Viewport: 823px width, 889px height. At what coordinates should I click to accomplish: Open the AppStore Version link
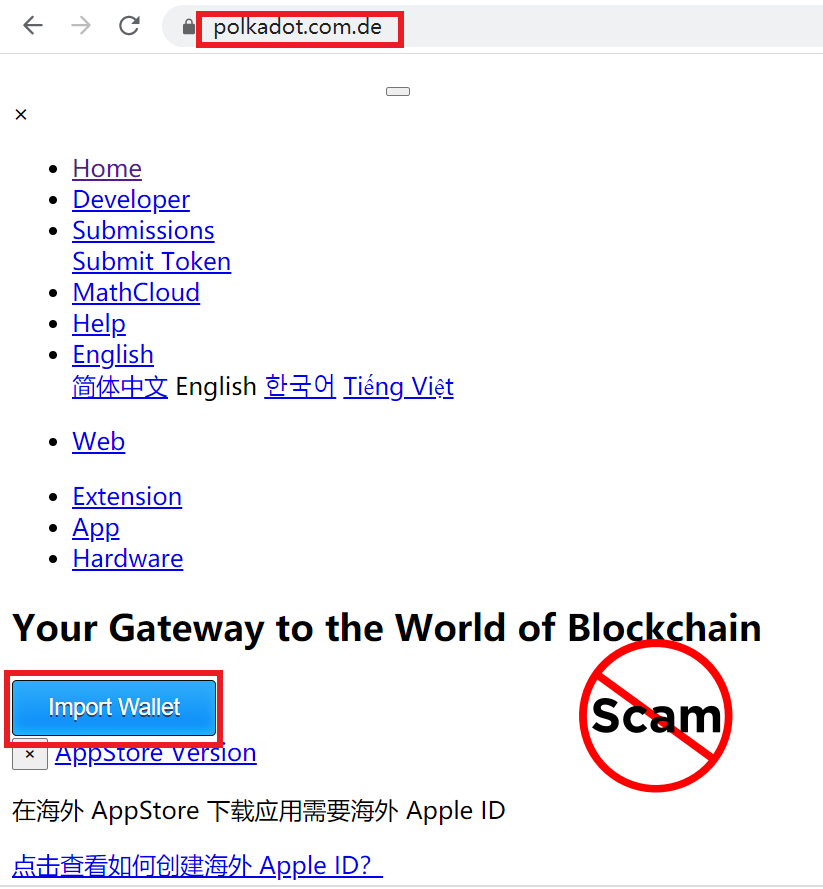tap(156, 753)
